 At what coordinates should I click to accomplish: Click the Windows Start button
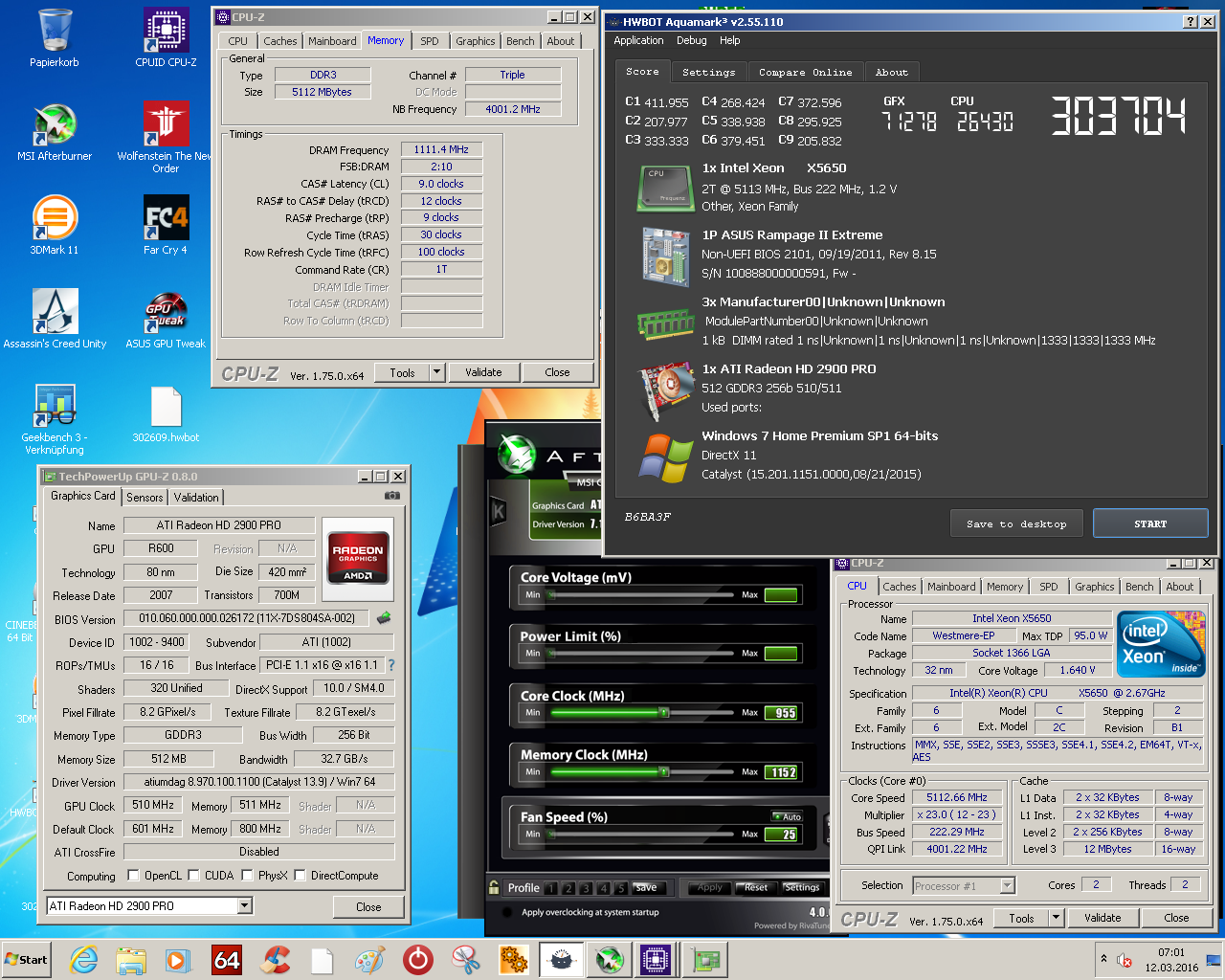[x=26, y=960]
